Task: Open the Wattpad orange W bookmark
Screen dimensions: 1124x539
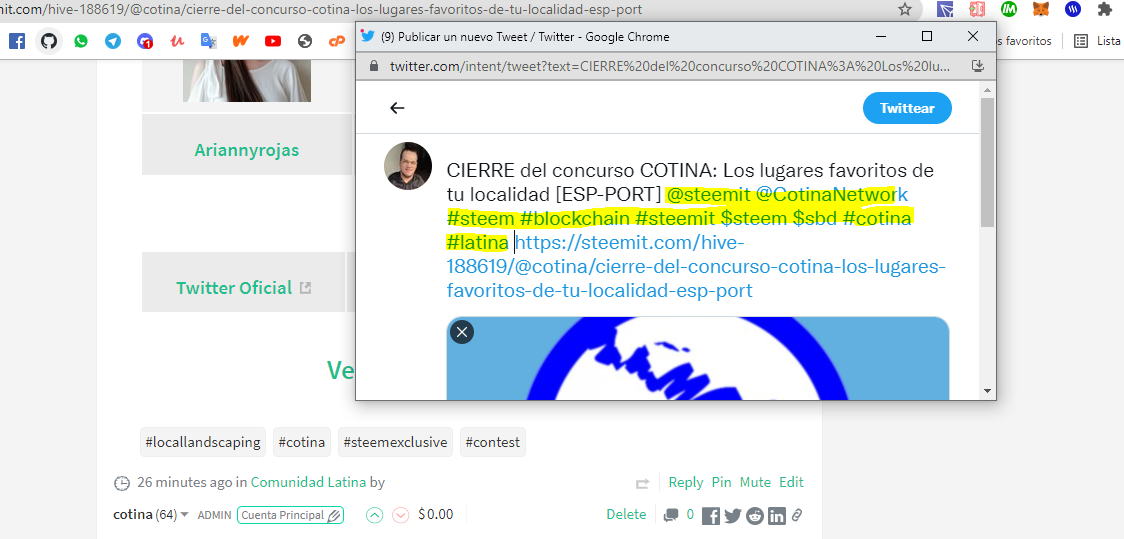Action: point(241,41)
